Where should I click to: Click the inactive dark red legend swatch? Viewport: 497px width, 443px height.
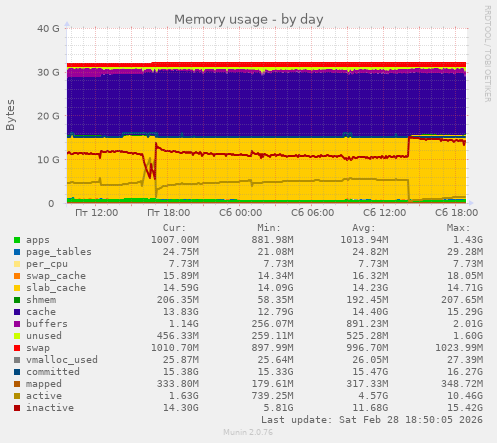pos(17,408)
